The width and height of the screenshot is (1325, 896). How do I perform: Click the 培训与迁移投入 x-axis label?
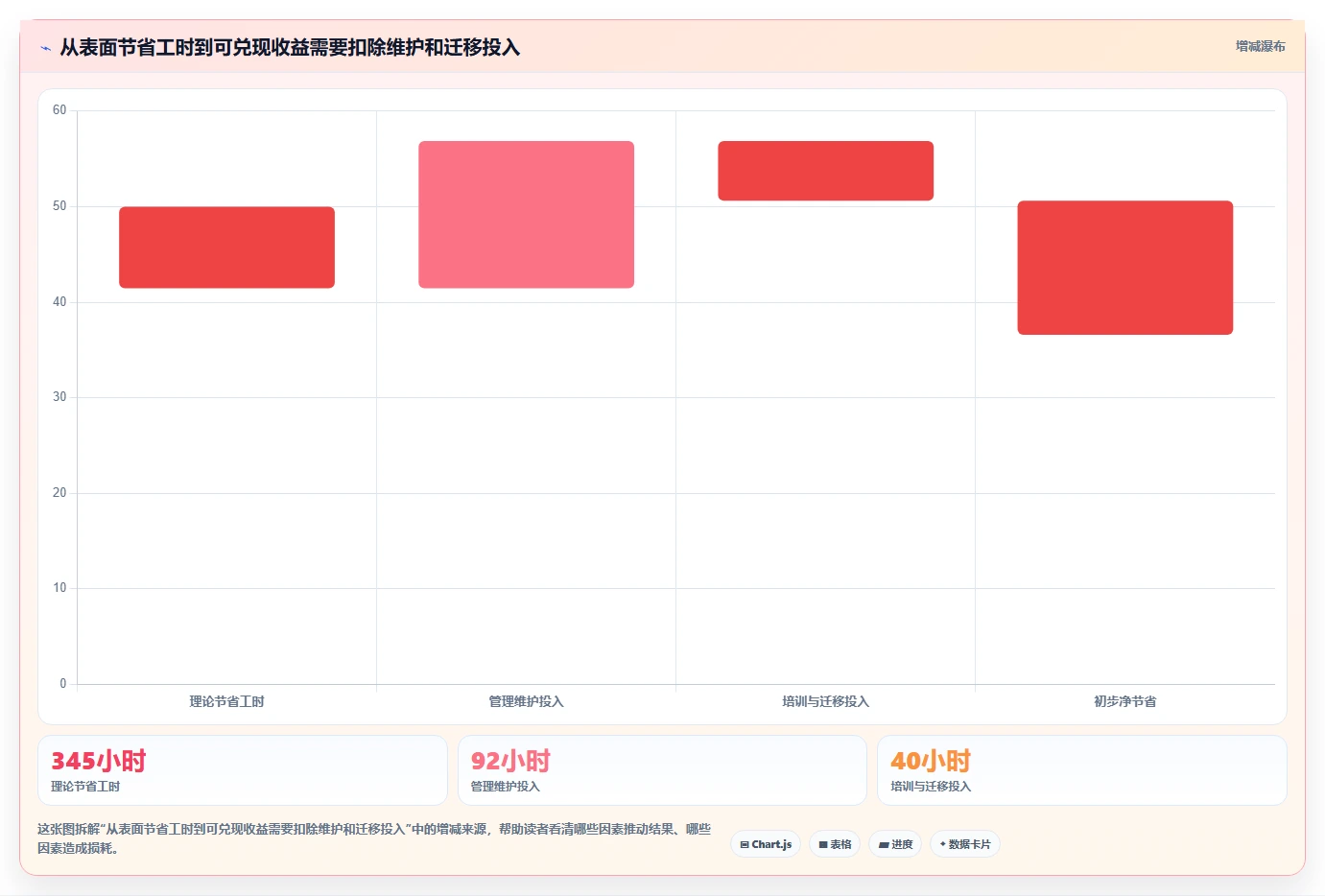pos(825,701)
